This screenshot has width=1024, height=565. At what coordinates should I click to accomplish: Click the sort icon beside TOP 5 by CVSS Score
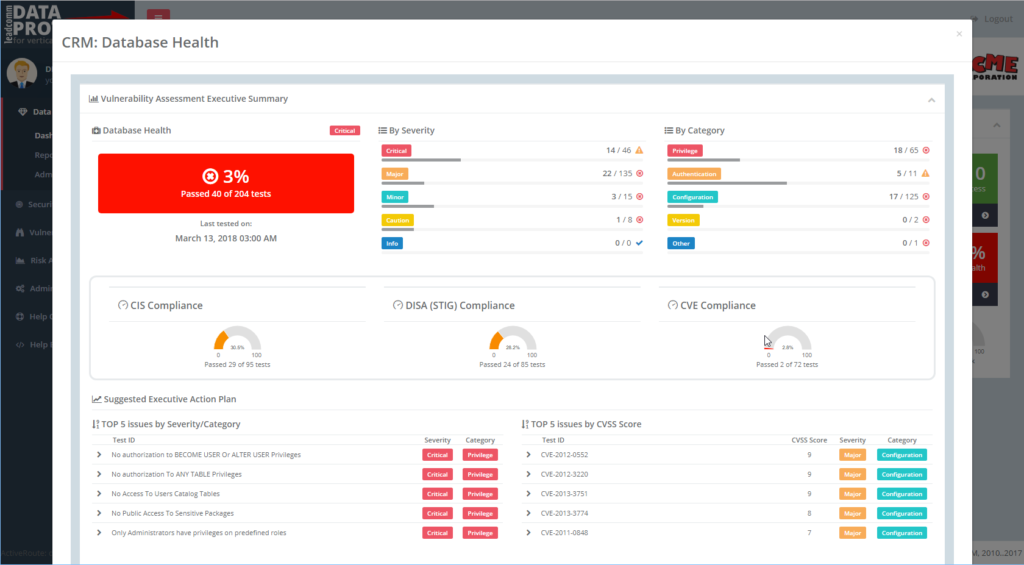click(x=526, y=424)
